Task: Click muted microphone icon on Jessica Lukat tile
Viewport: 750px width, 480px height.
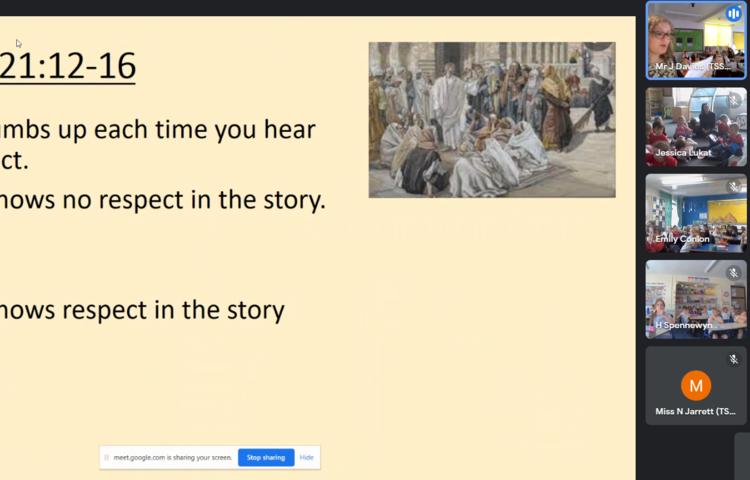Action: pyautogui.click(x=734, y=100)
